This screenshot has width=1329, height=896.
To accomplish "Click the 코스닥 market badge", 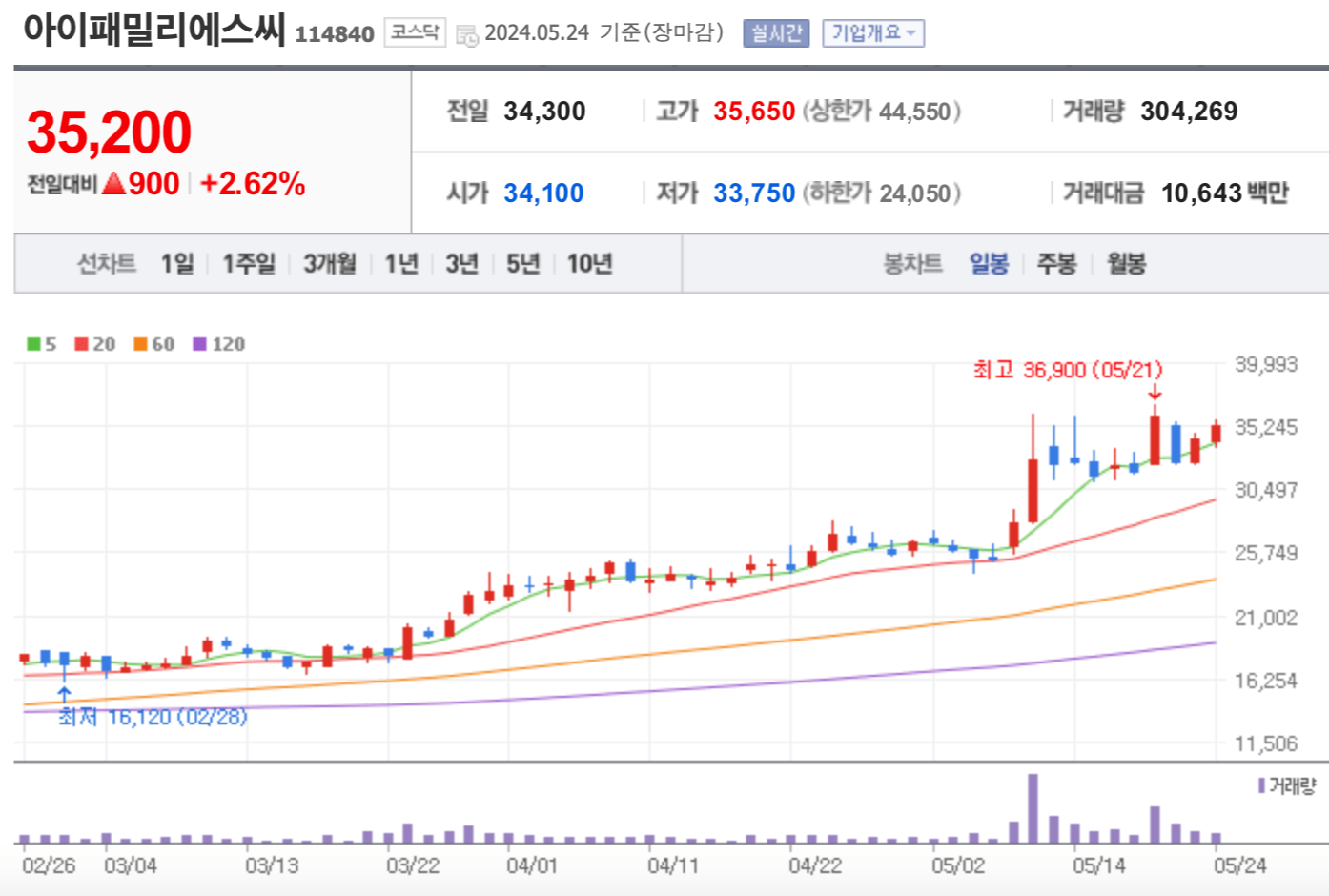I will (415, 32).
